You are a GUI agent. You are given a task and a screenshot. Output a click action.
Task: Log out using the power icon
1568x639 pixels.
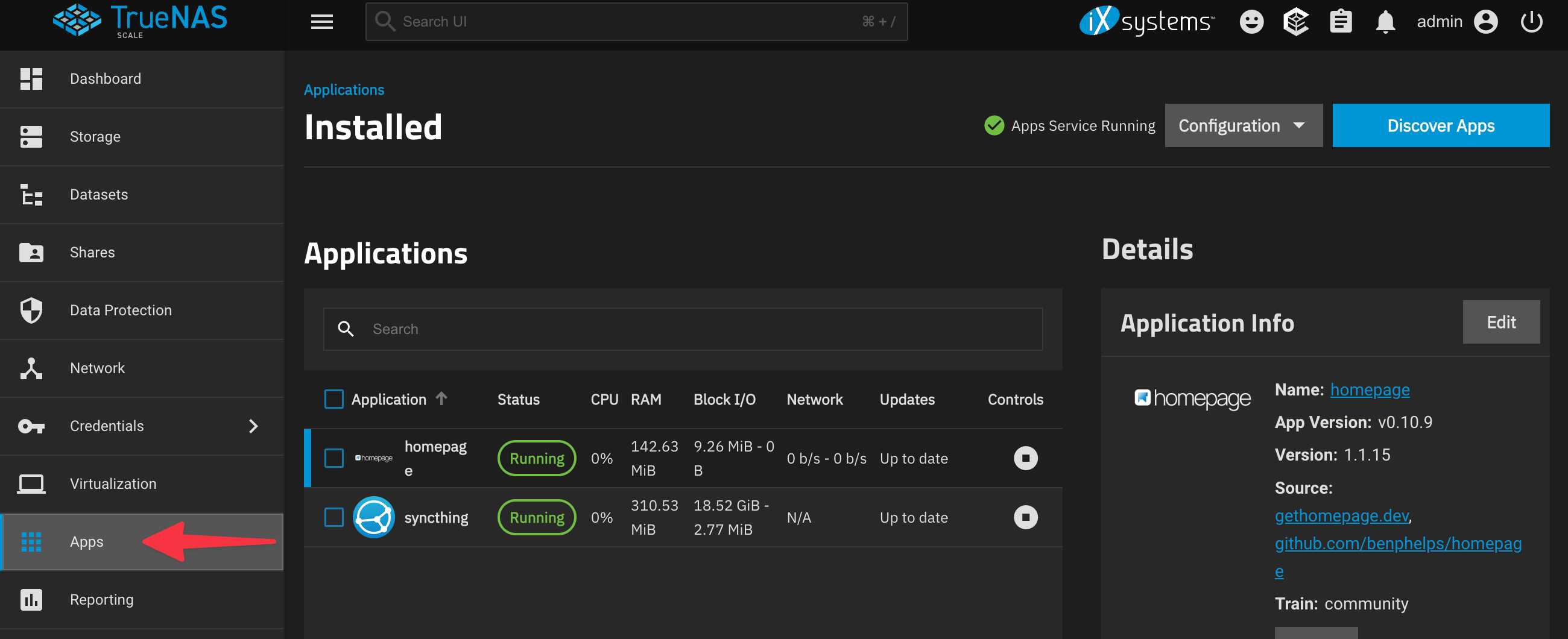(x=1532, y=21)
